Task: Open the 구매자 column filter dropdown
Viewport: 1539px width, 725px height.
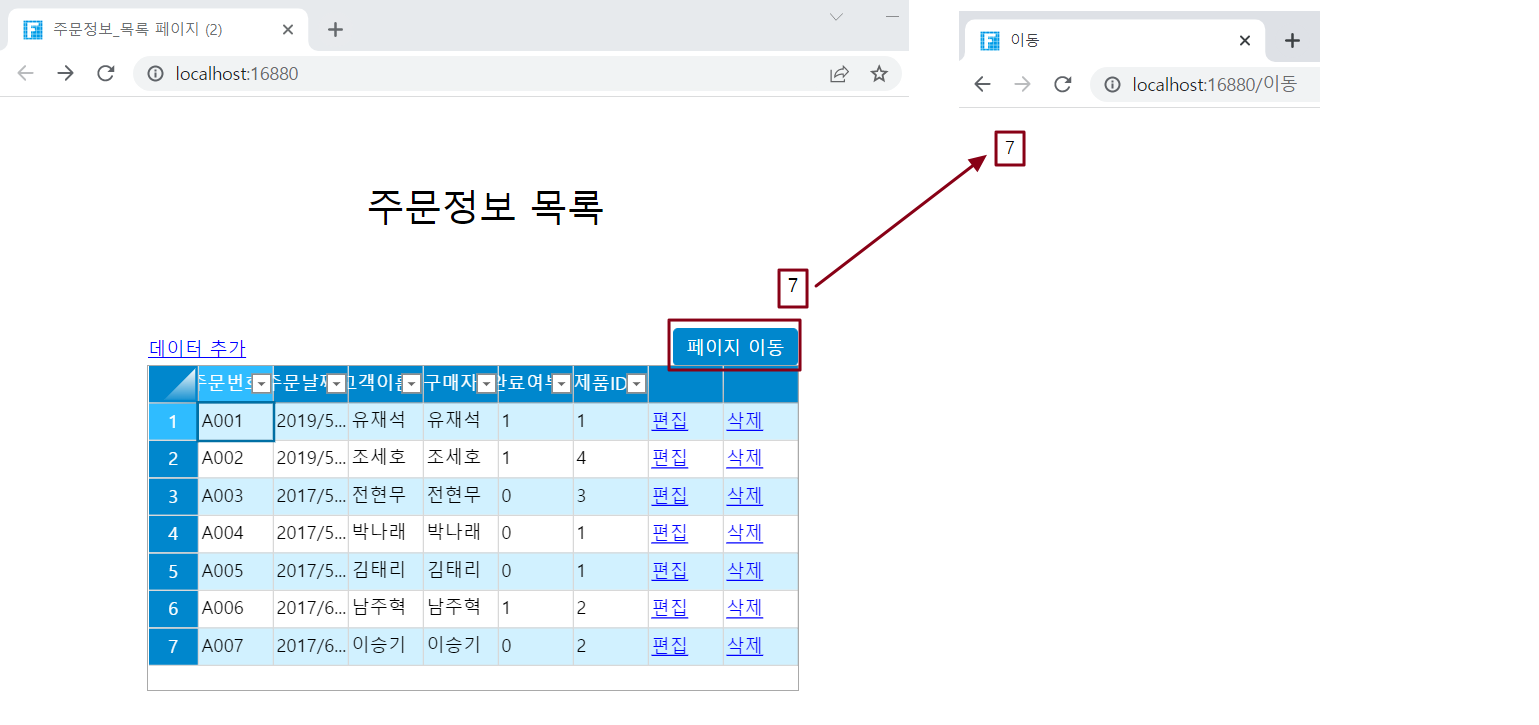Action: (x=486, y=384)
